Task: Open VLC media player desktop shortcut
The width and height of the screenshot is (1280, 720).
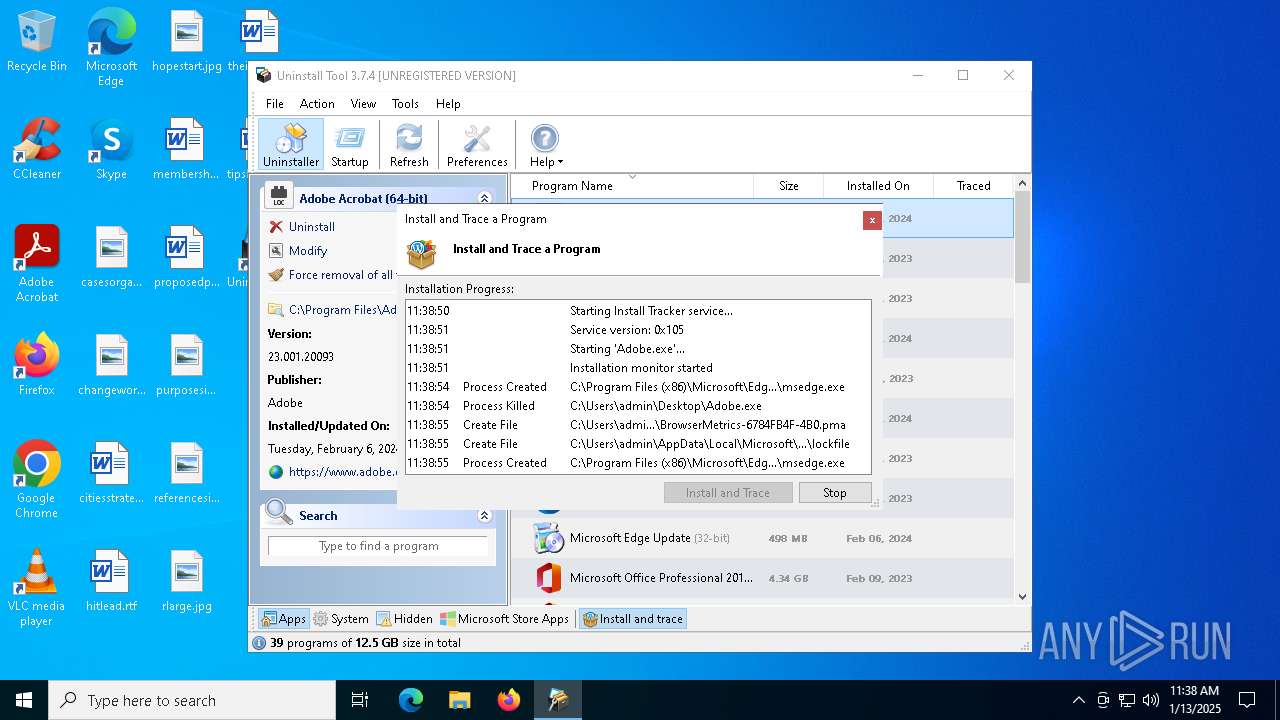Action: point(37,588)
